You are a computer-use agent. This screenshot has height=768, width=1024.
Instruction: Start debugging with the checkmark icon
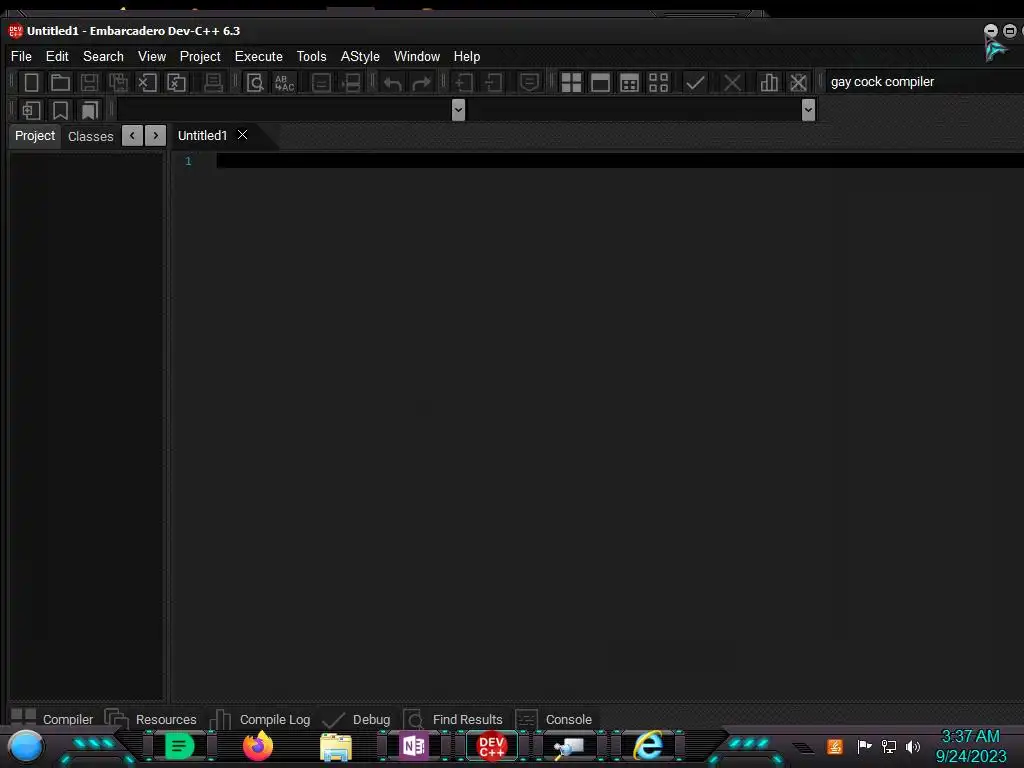click(695, 82)
